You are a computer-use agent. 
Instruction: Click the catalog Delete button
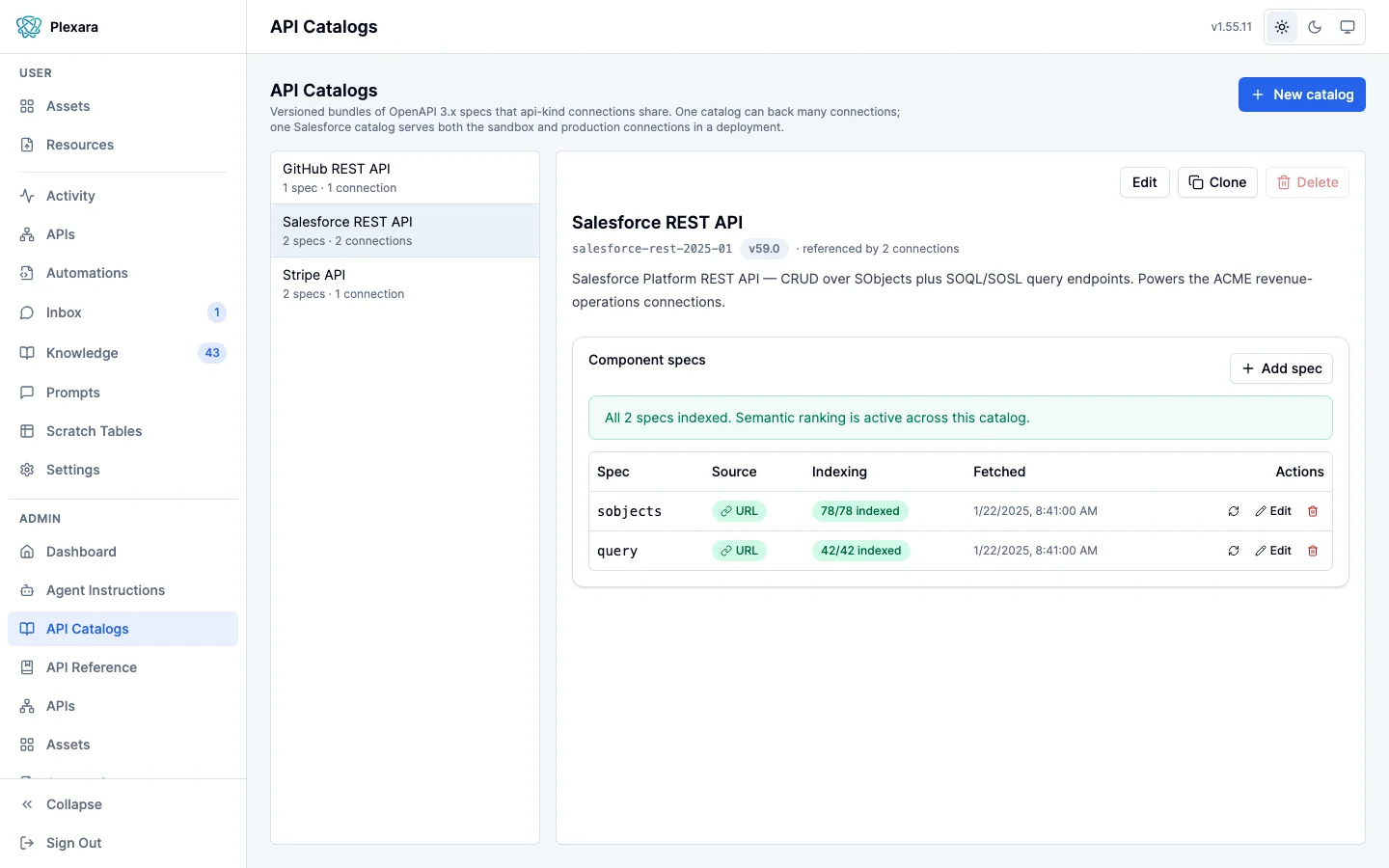pos(1307,182)
